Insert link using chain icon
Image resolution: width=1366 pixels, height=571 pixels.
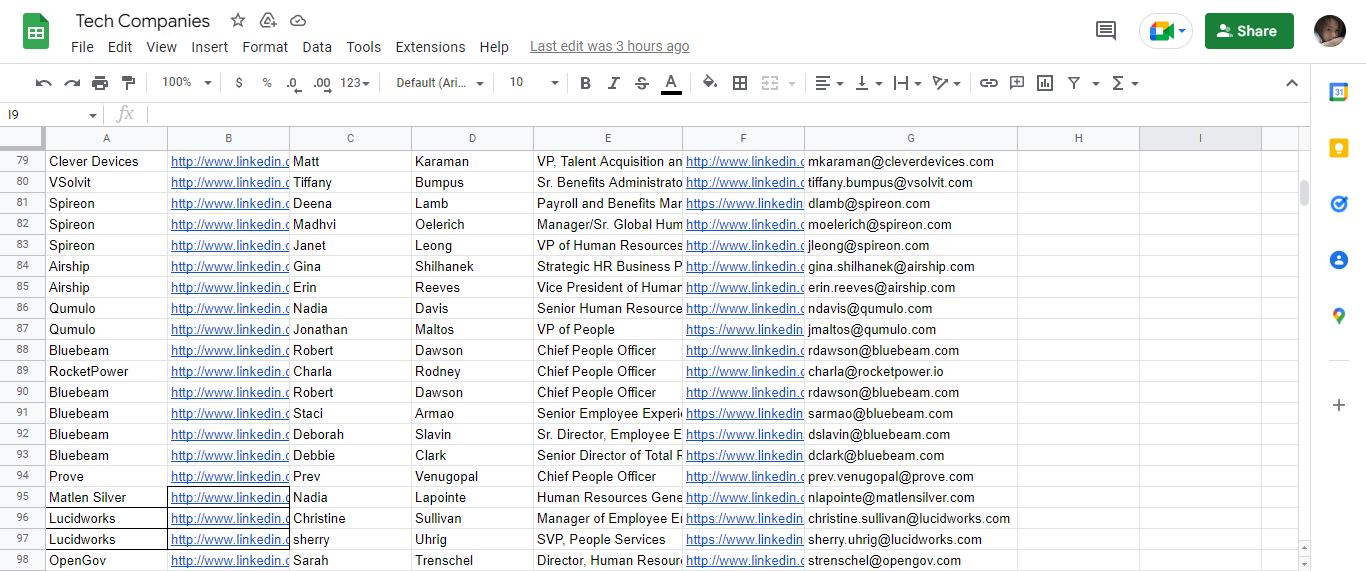(989, 83)
